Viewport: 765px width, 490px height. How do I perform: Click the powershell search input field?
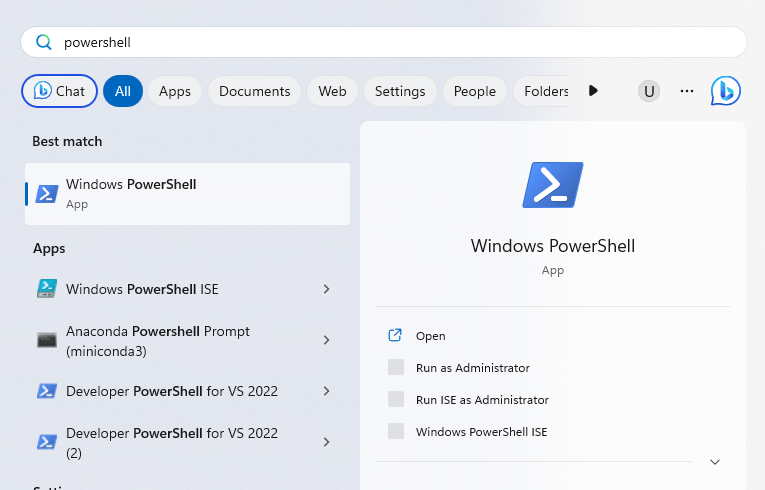(x=383, y=42)
